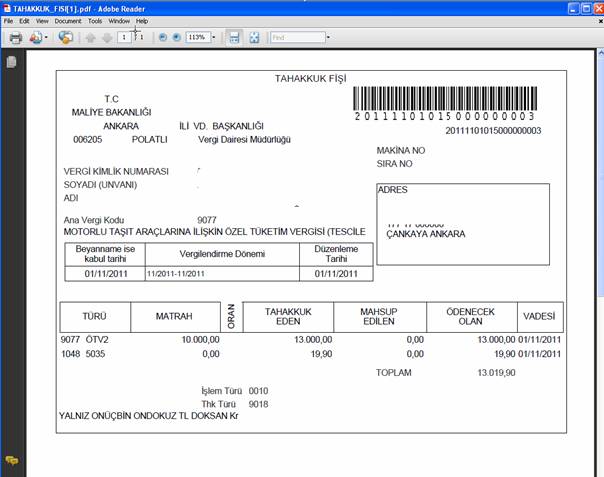The image size is (604, 477).
Task: Toggle single full page view icon
Action: (254, 38)
